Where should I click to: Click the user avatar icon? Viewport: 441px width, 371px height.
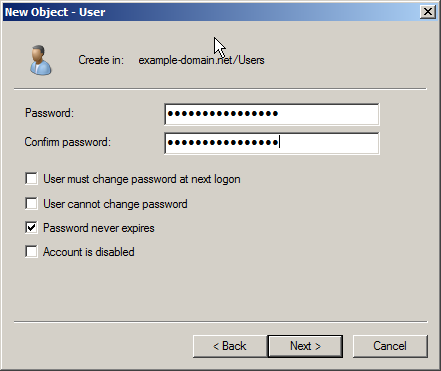click(40, 60)
